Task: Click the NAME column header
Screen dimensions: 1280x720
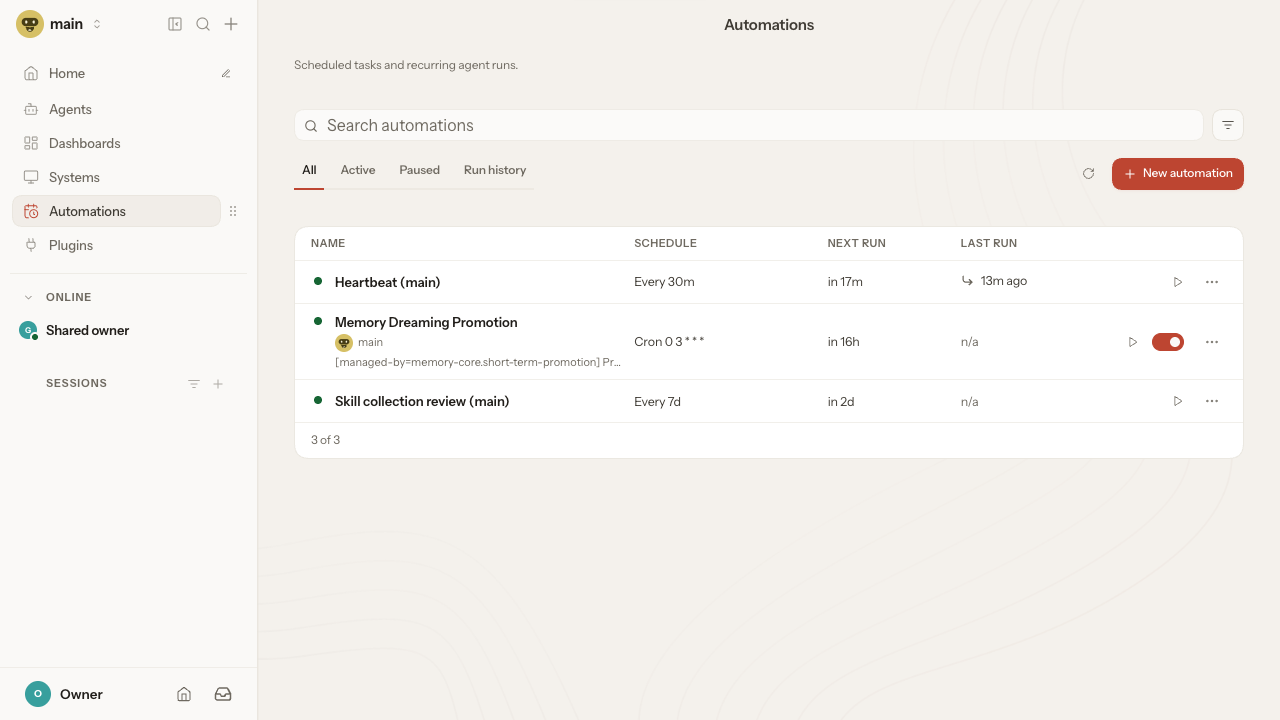Action: pos(328,243)
